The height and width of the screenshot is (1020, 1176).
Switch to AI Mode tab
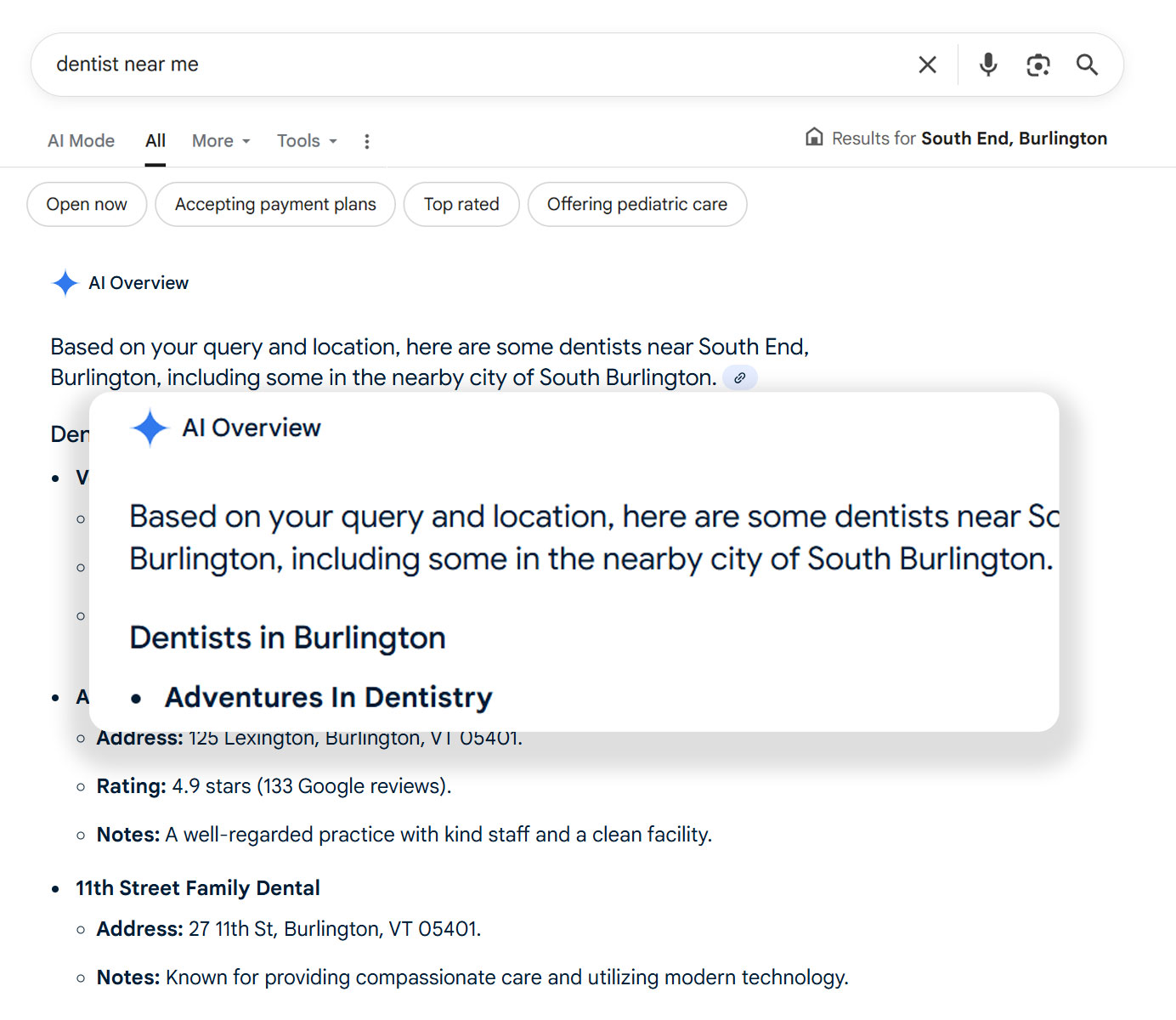(x=81, y=140)
